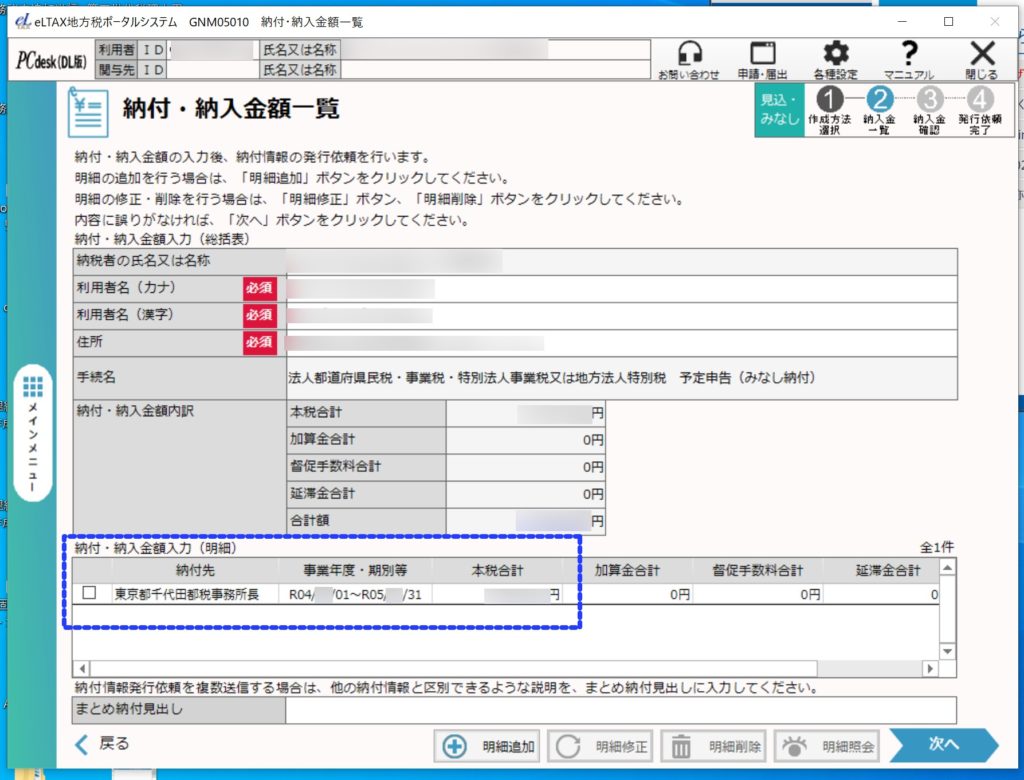Click the 明細追加 plus button
Image resolution: width=1024 pixels, height=780 pixels.
489,746
